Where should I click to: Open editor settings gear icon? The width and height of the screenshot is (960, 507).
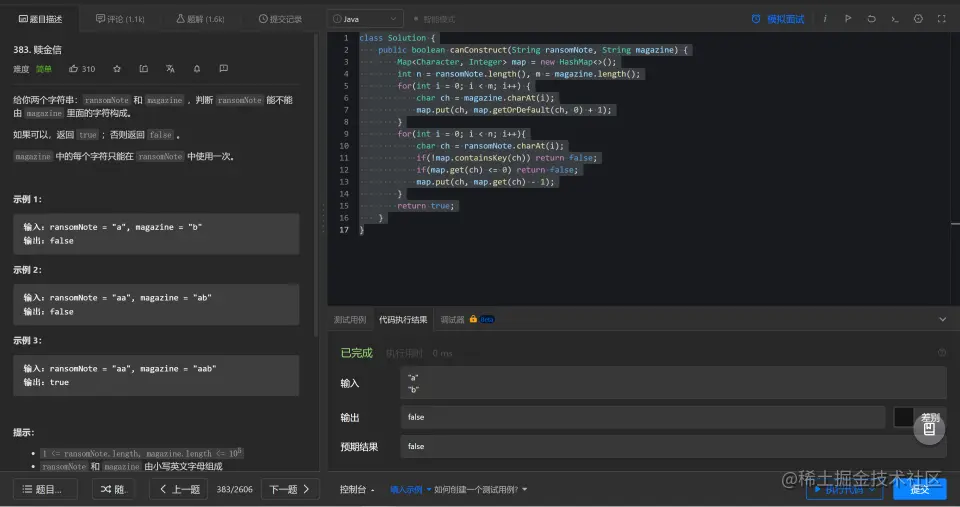[918, 19]
